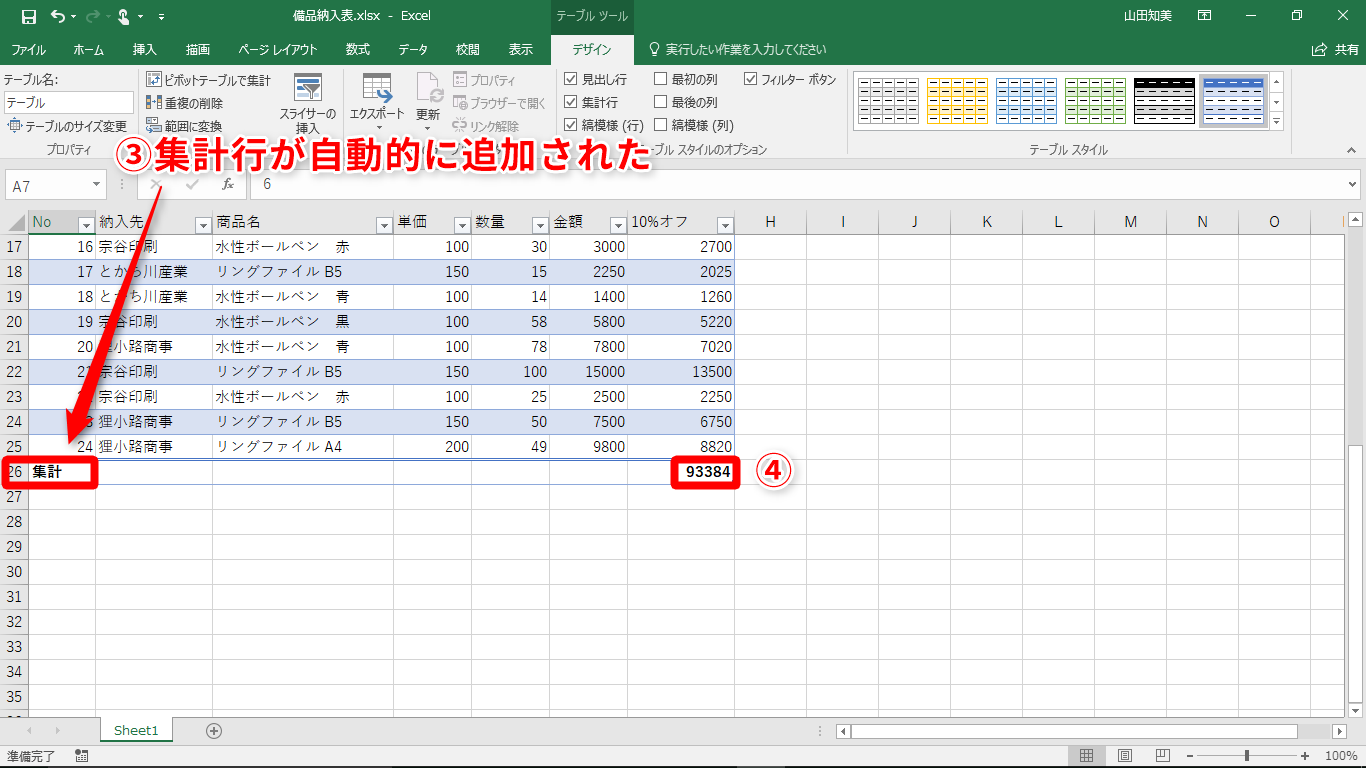Screen dimensions: 1366x768
Task: Insert a slicer
Action: pyautogui.click(x=308, y=104)
